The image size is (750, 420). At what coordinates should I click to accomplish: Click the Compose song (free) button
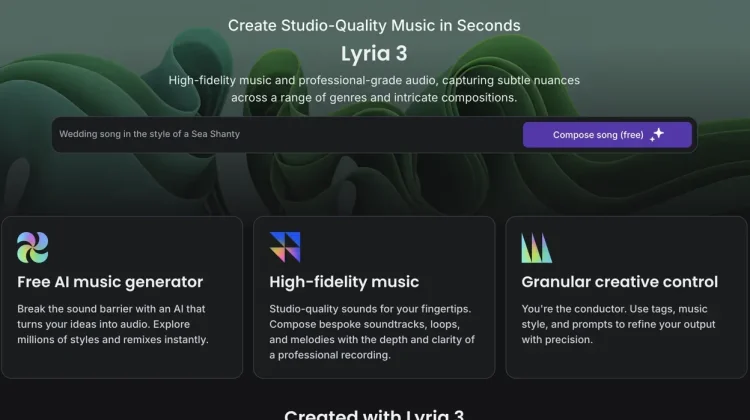tap(607, 135)
